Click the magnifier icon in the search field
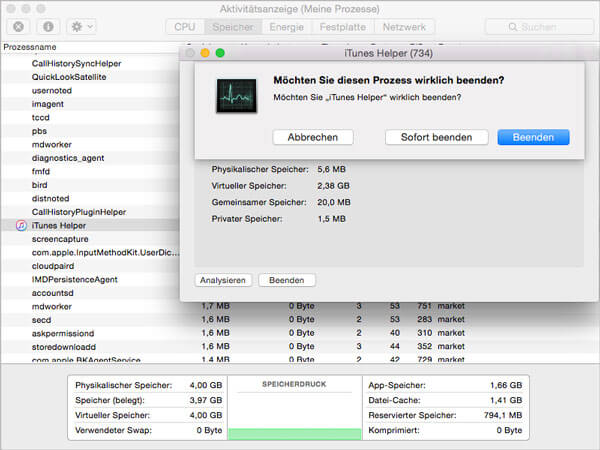600x450 pixels. click(513, 27)
